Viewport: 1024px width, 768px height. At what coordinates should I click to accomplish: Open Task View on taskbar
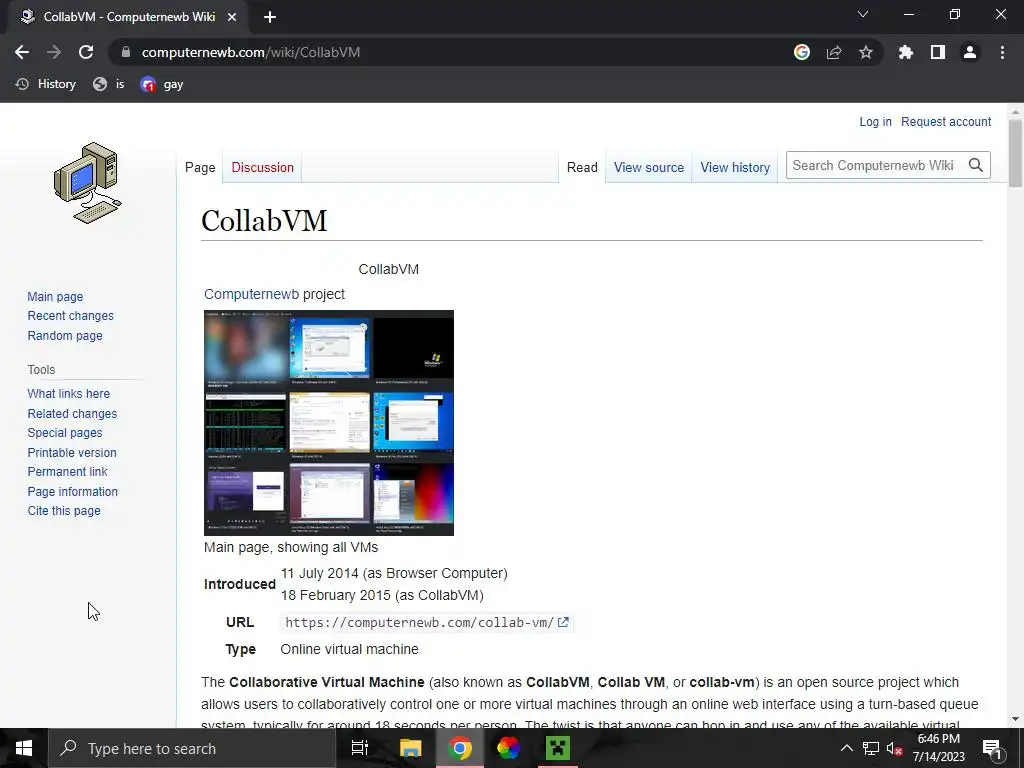click(360, 748)
